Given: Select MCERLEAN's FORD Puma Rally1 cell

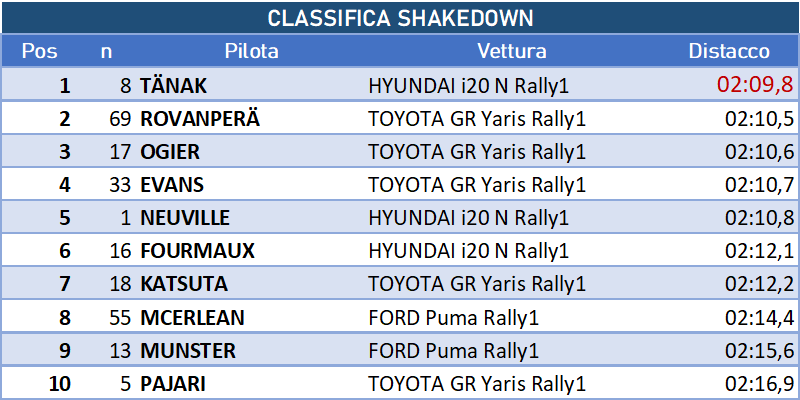Looking at the screenshot, I should pyautogui.click(x=454, y=318).
